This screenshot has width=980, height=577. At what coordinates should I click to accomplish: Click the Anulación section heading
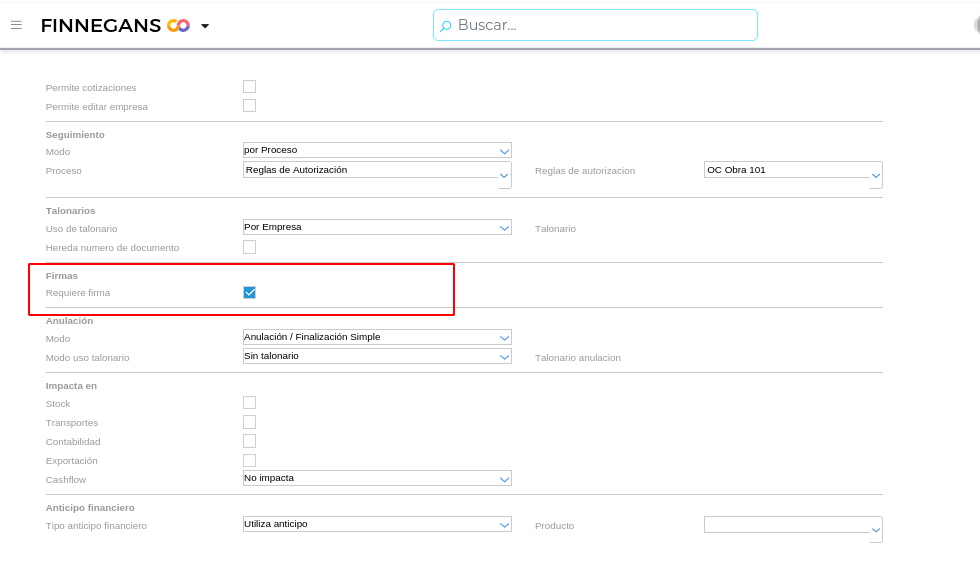tap(69, 321)
